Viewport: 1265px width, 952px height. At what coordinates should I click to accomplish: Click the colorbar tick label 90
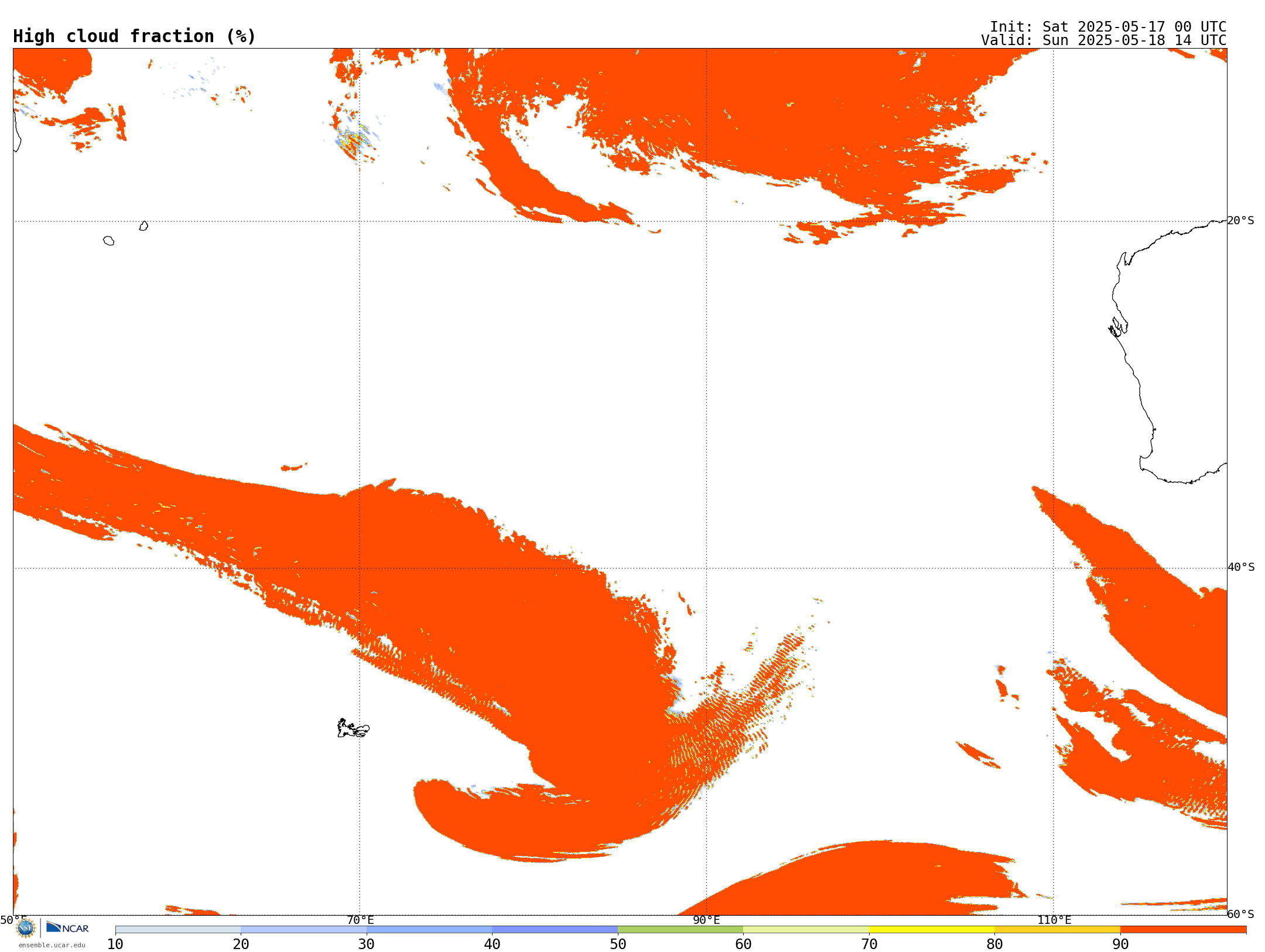click(x=1120, y=944)
